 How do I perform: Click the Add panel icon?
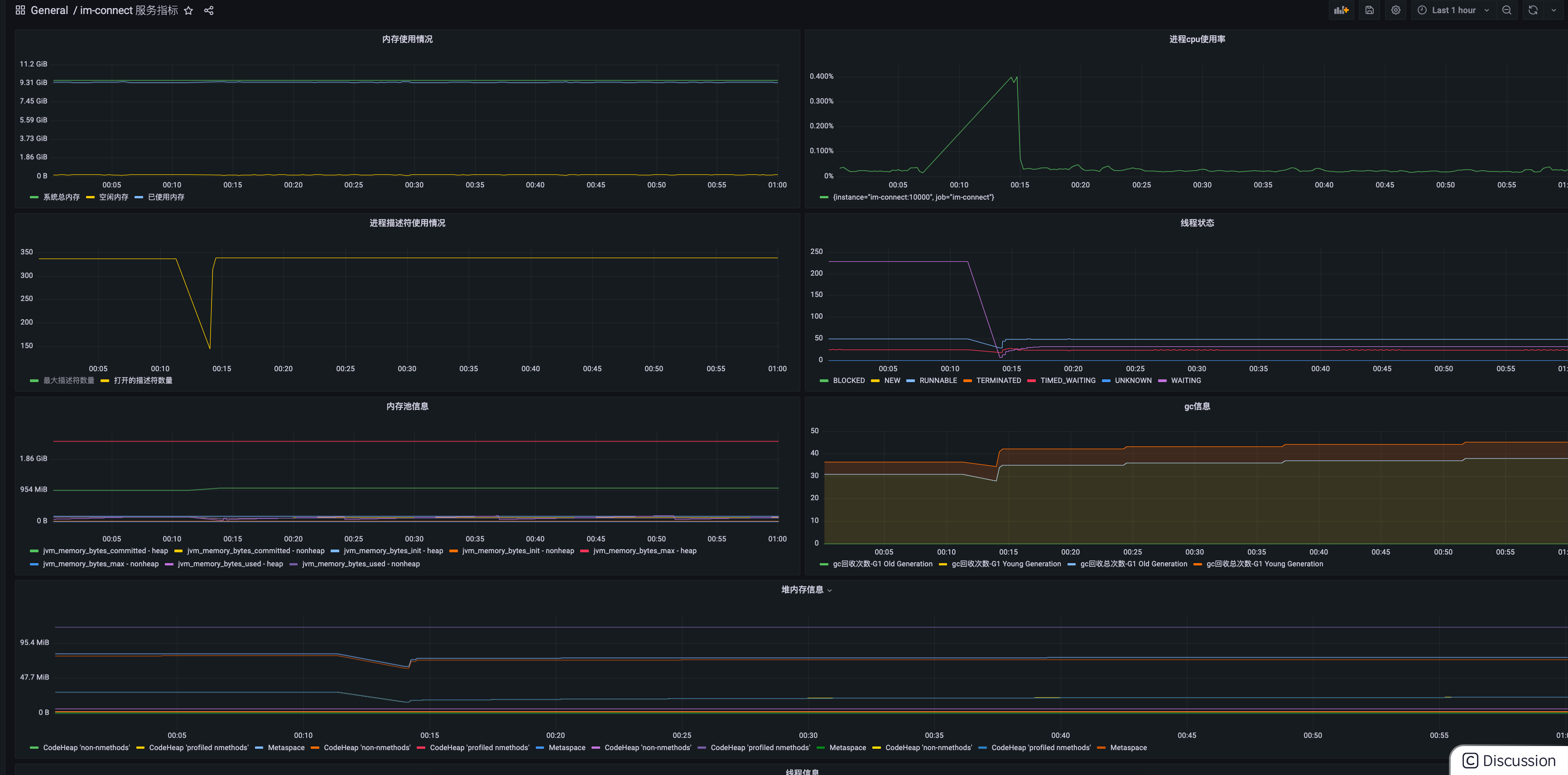(x=1341, y=10)
